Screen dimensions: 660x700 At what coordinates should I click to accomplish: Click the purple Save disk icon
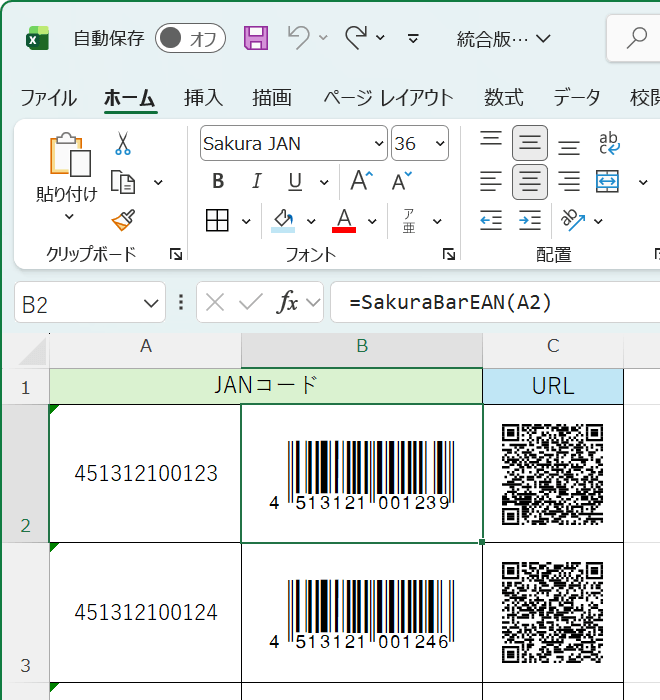coord(256,38)
